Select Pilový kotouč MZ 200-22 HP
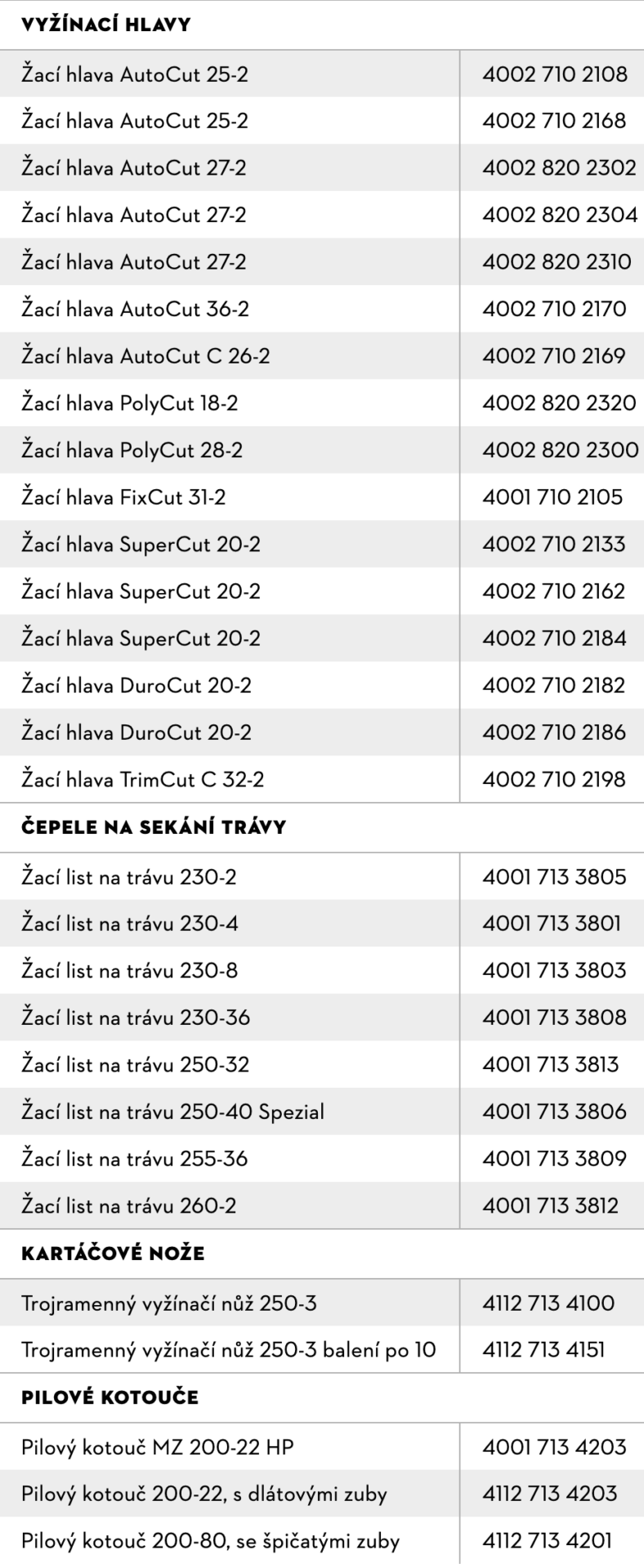Viewport: 644px width, 1568px height. click(x=158, y=1447)
